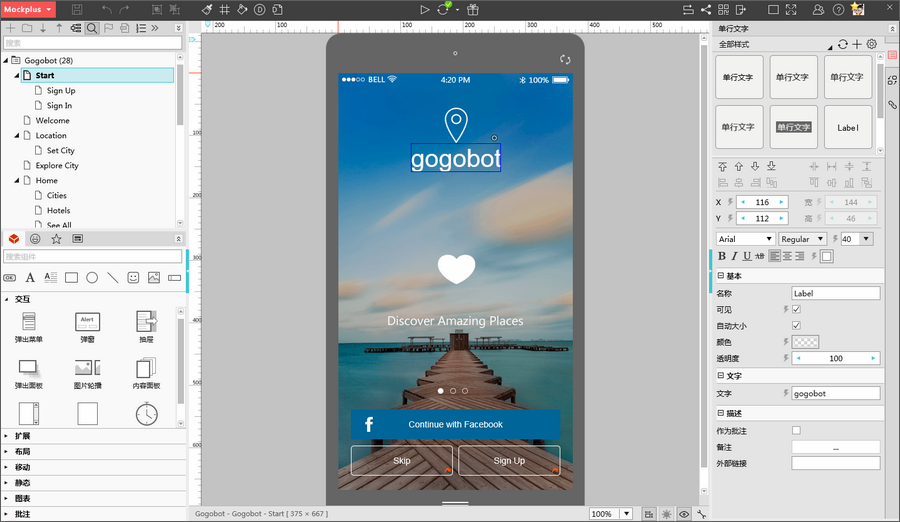Create a new folder in page tree
Viewport: 900px width, 522px height.
[27, 28]
